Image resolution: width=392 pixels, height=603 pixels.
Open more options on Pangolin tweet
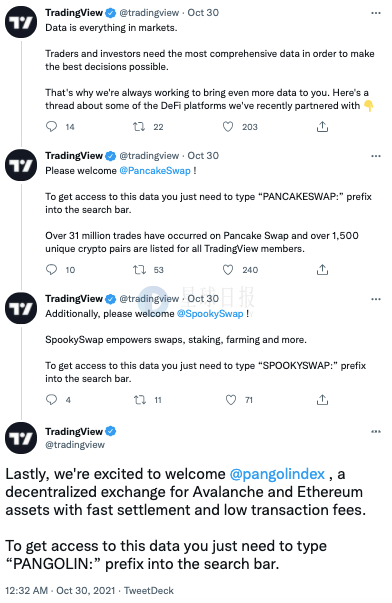tap(376, 431)
